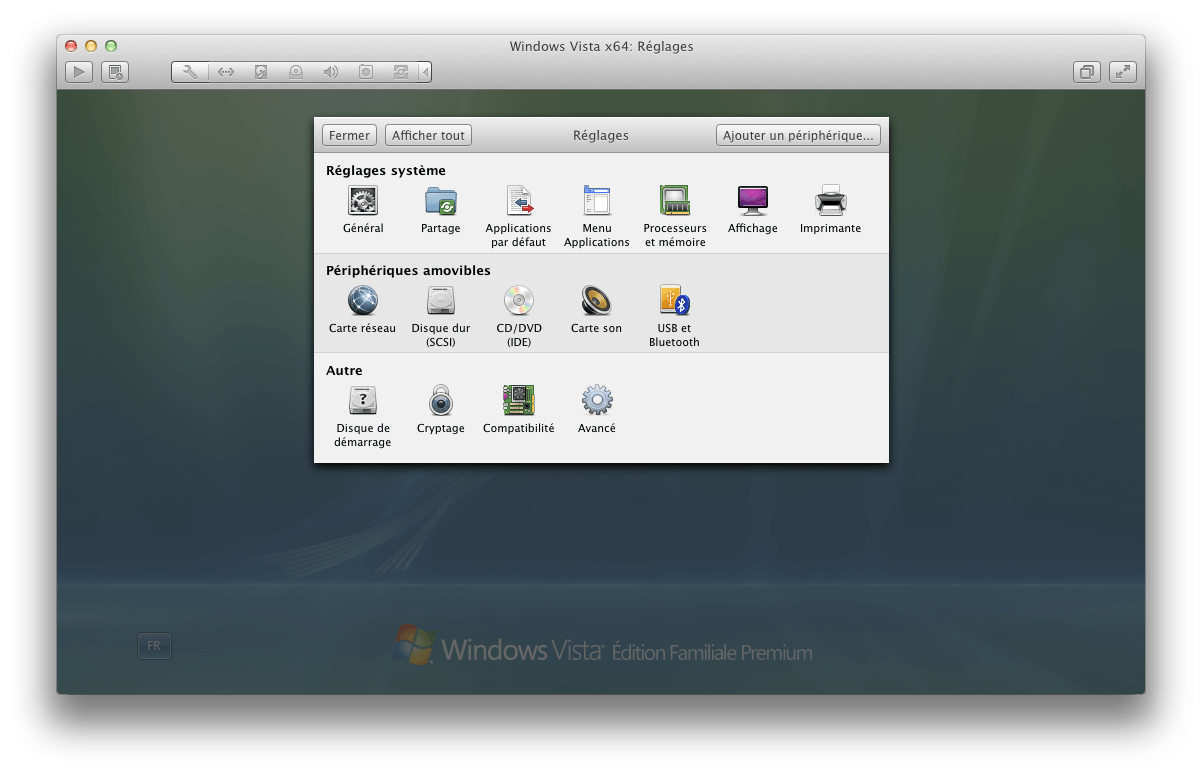Click the hard disk icon in the toolbar

[260, 72]
